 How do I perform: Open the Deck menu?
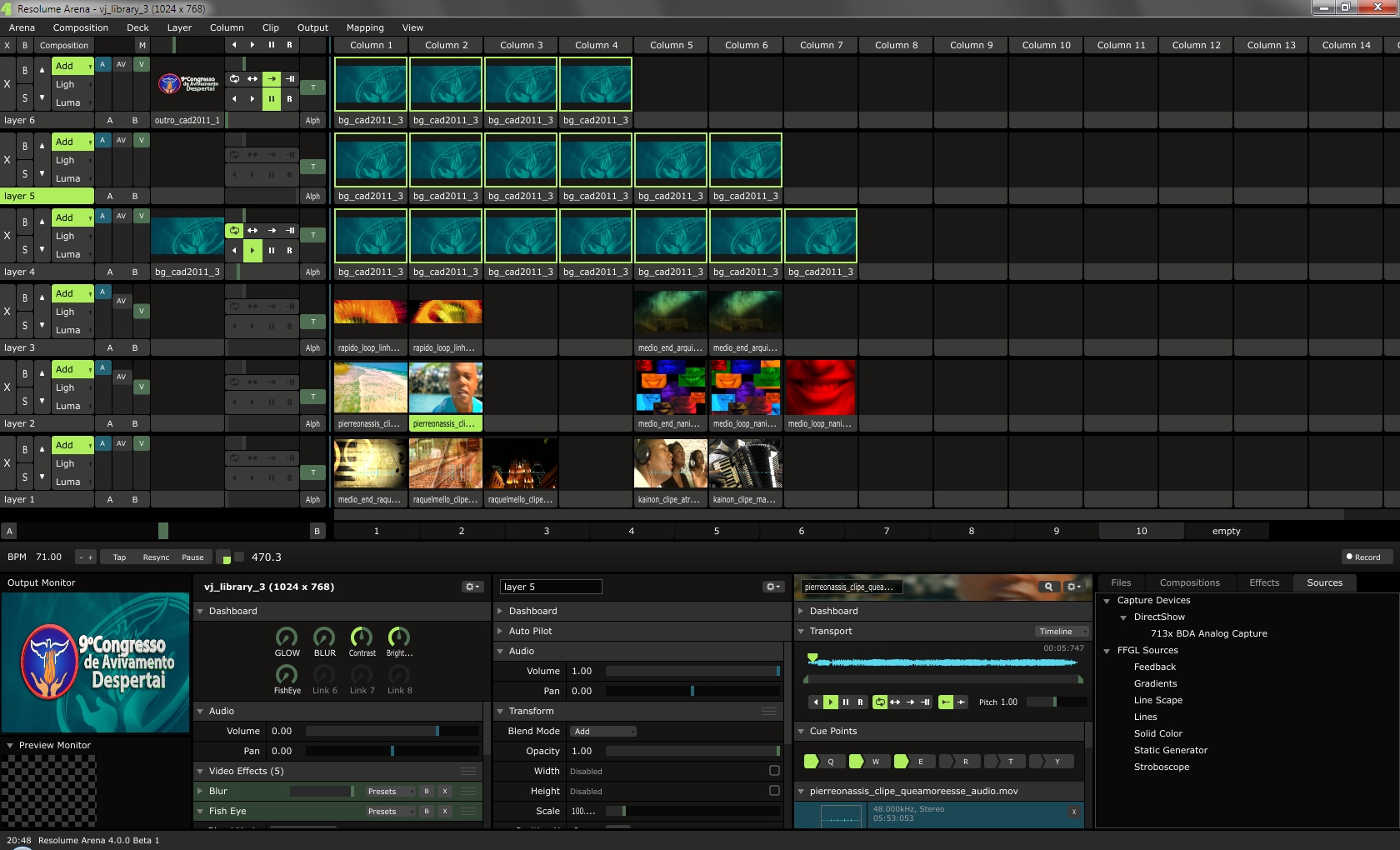pyautogui.click(x=137, y=27)
